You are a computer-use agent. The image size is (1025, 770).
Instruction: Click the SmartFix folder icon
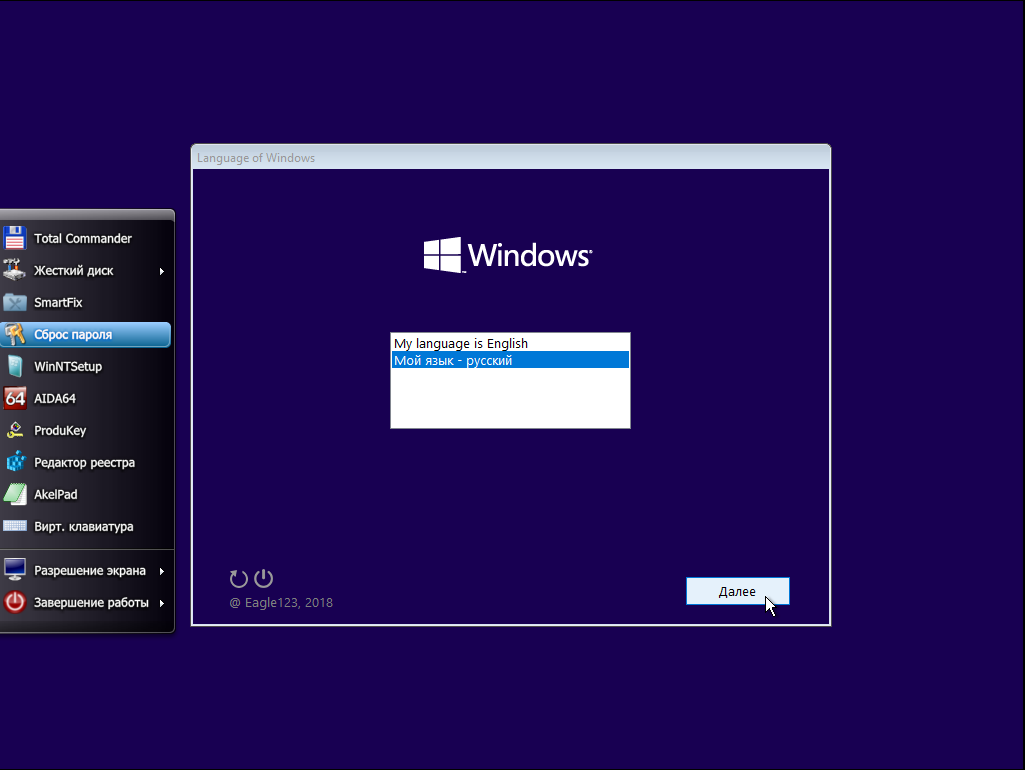(14, 303)
